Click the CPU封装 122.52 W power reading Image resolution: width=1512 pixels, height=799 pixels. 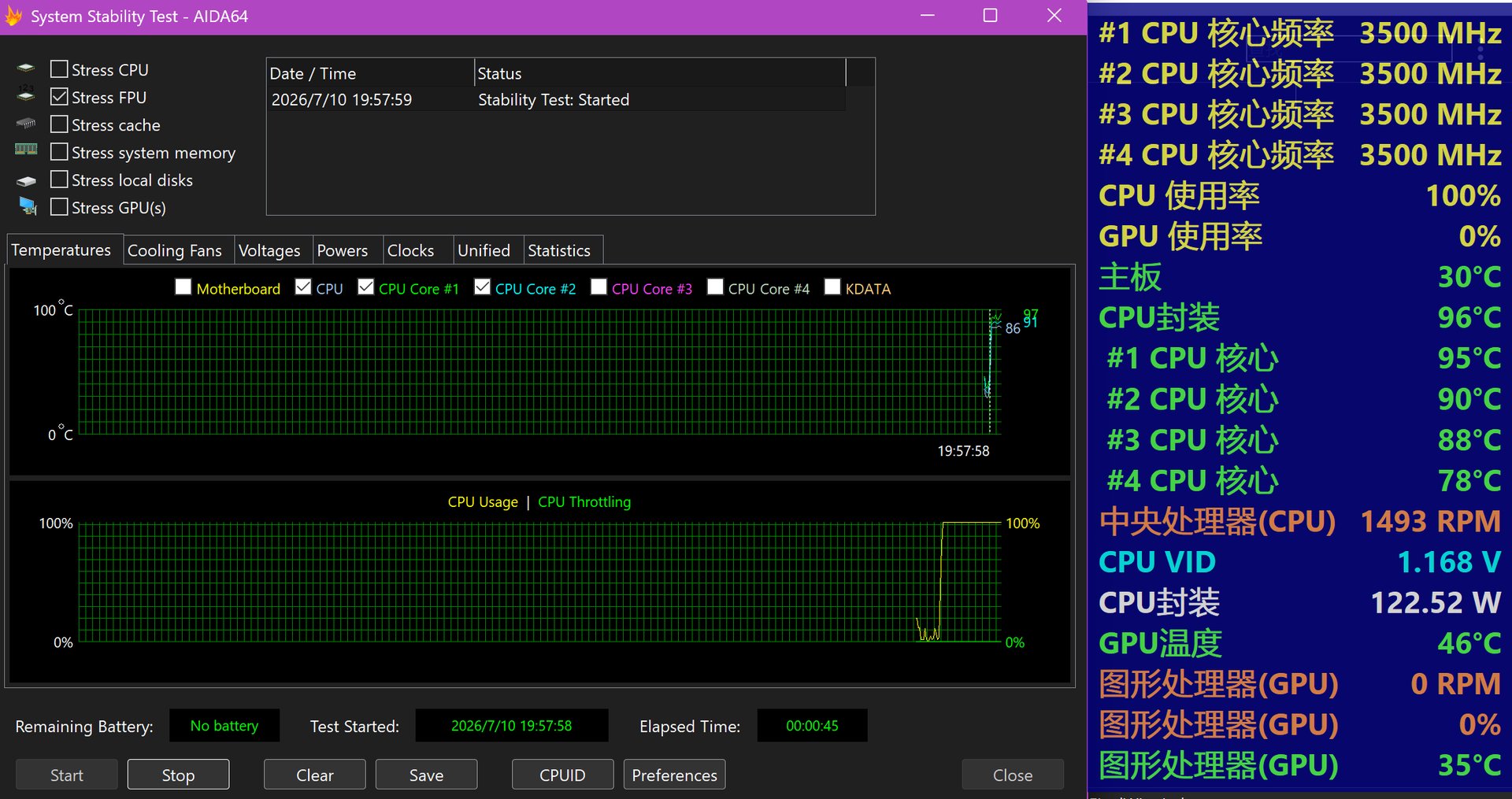[1299, 603]
